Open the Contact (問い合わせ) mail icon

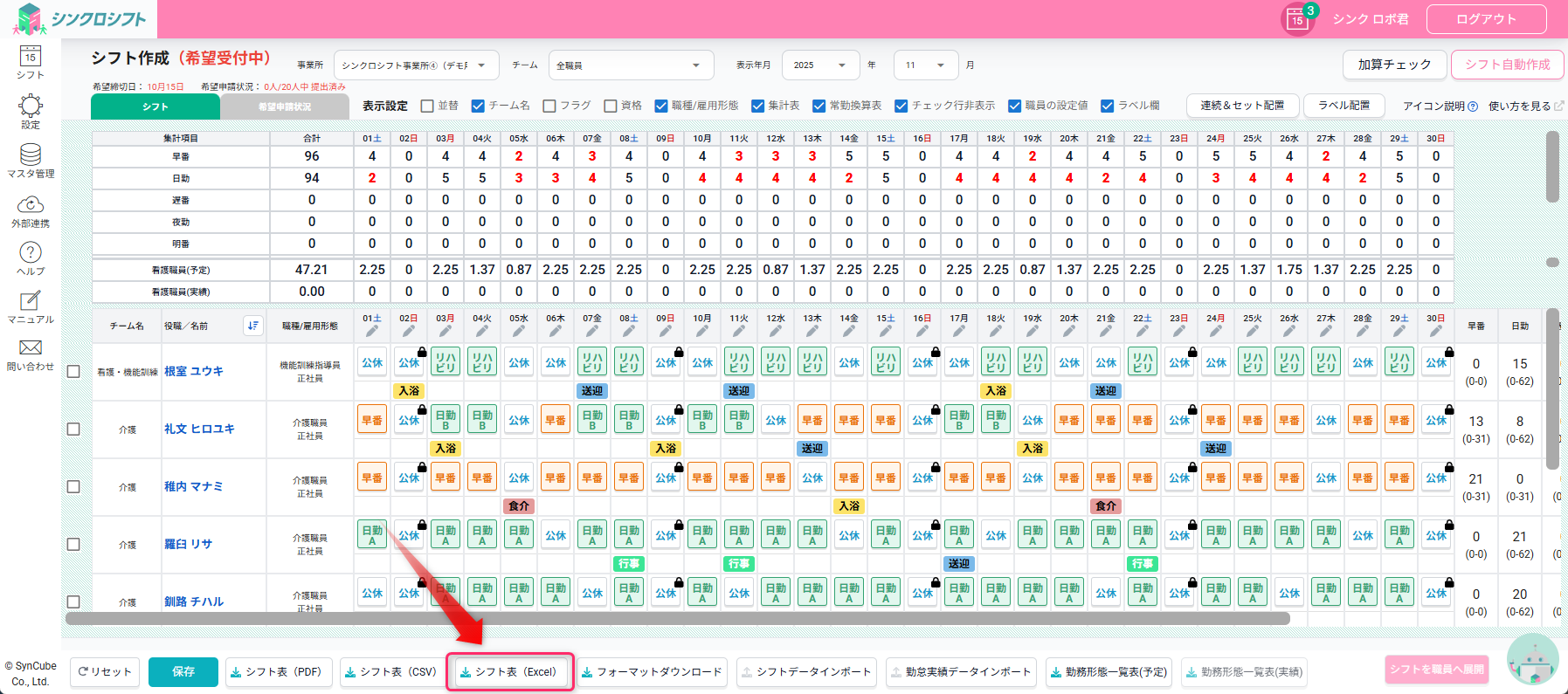(x=31, y=354)
